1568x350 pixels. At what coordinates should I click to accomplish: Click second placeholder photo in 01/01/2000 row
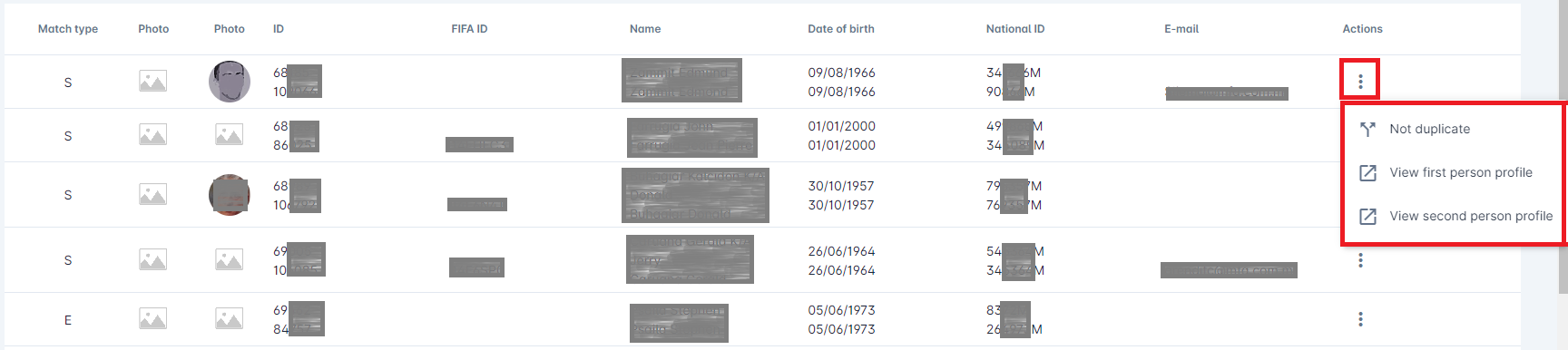[229, 135]
